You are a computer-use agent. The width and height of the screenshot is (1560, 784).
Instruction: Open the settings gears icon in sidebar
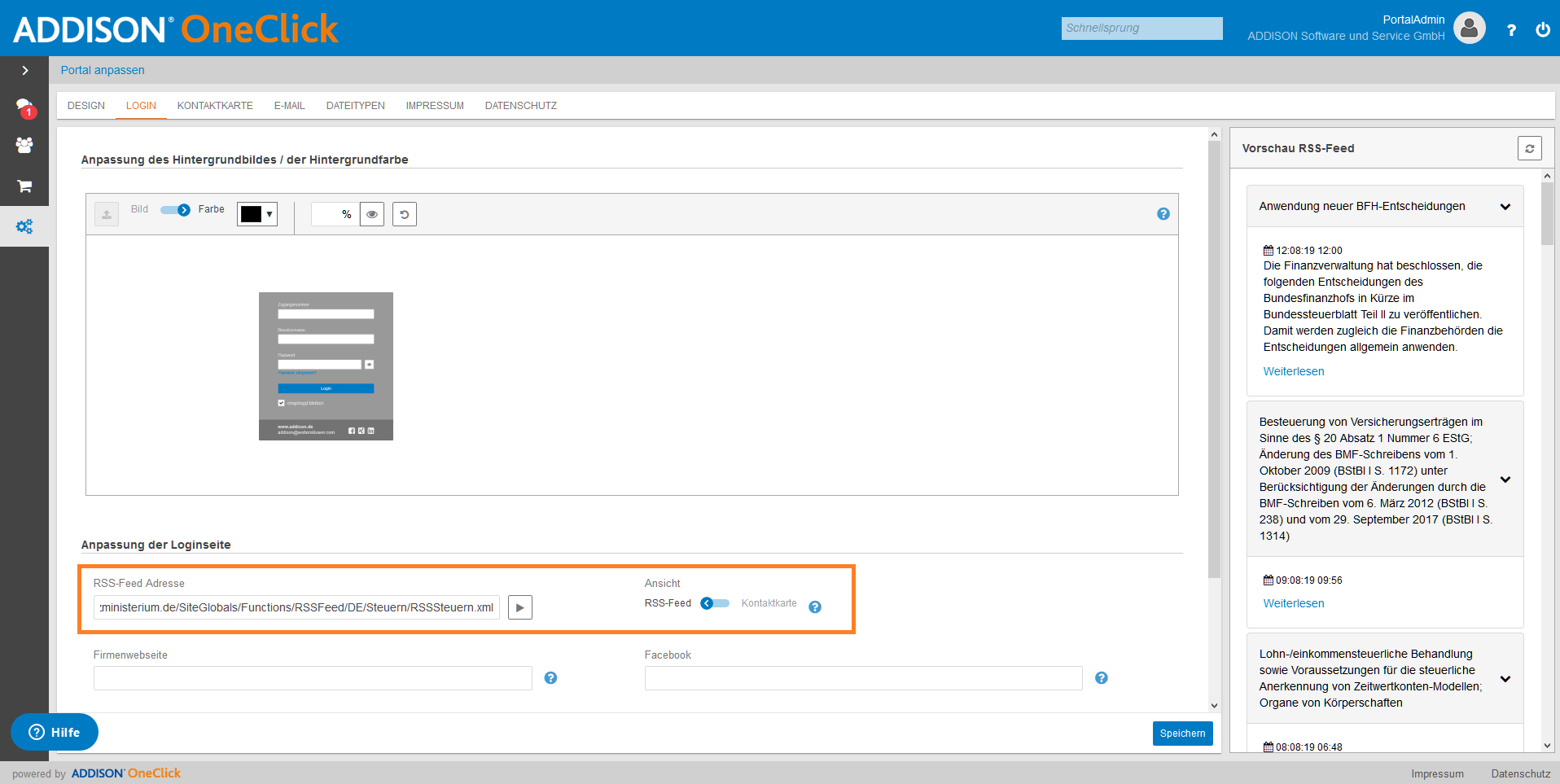(24, 226)
